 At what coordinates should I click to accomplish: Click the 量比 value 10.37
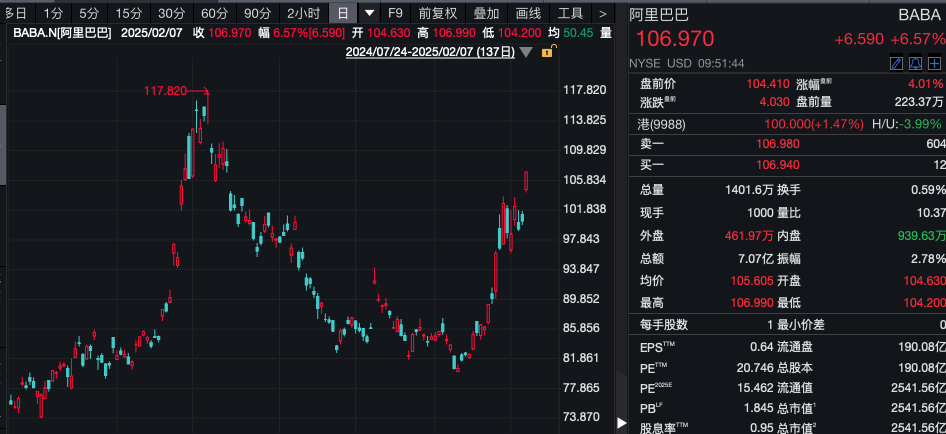pyautogui.click(x=931, y=212)
